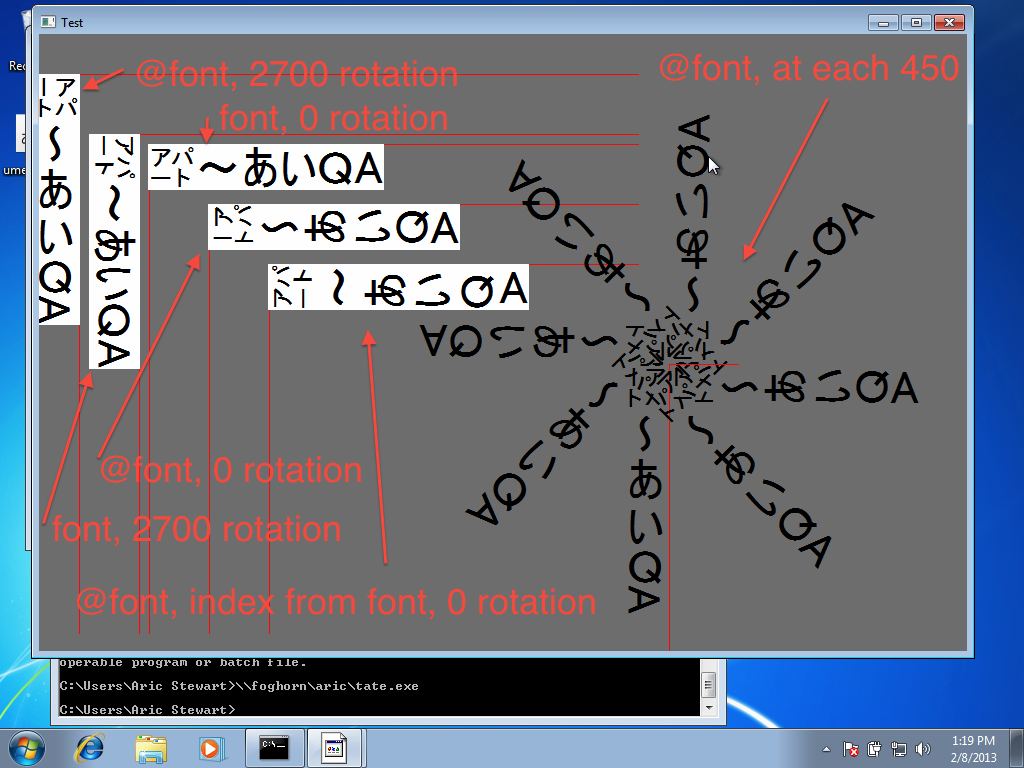Click the Show Desktop button at taskbar end
Viewport: 1024px width, 768px height.
pos(1018,747)
